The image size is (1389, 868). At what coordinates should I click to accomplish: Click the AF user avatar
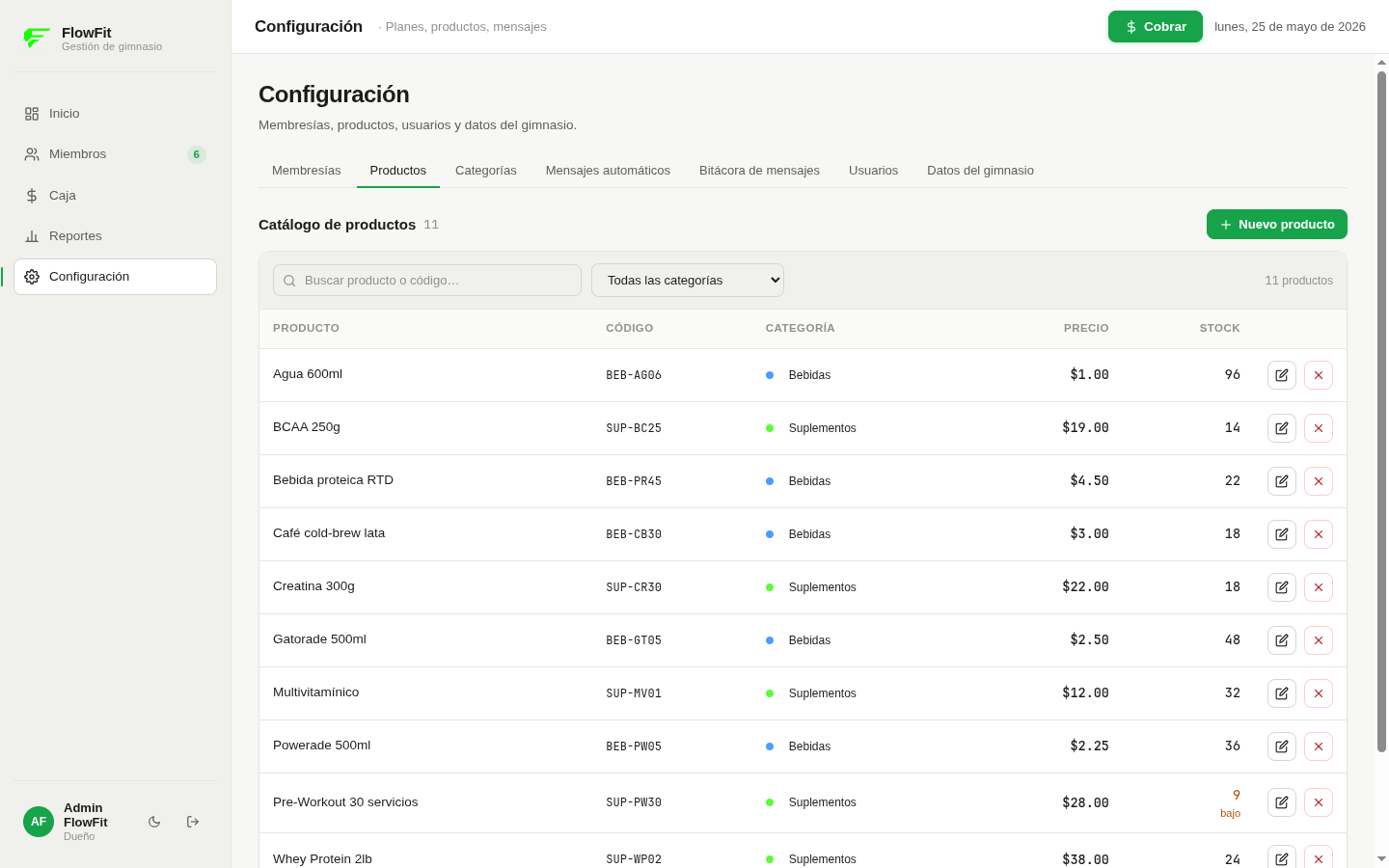(39, 822)
